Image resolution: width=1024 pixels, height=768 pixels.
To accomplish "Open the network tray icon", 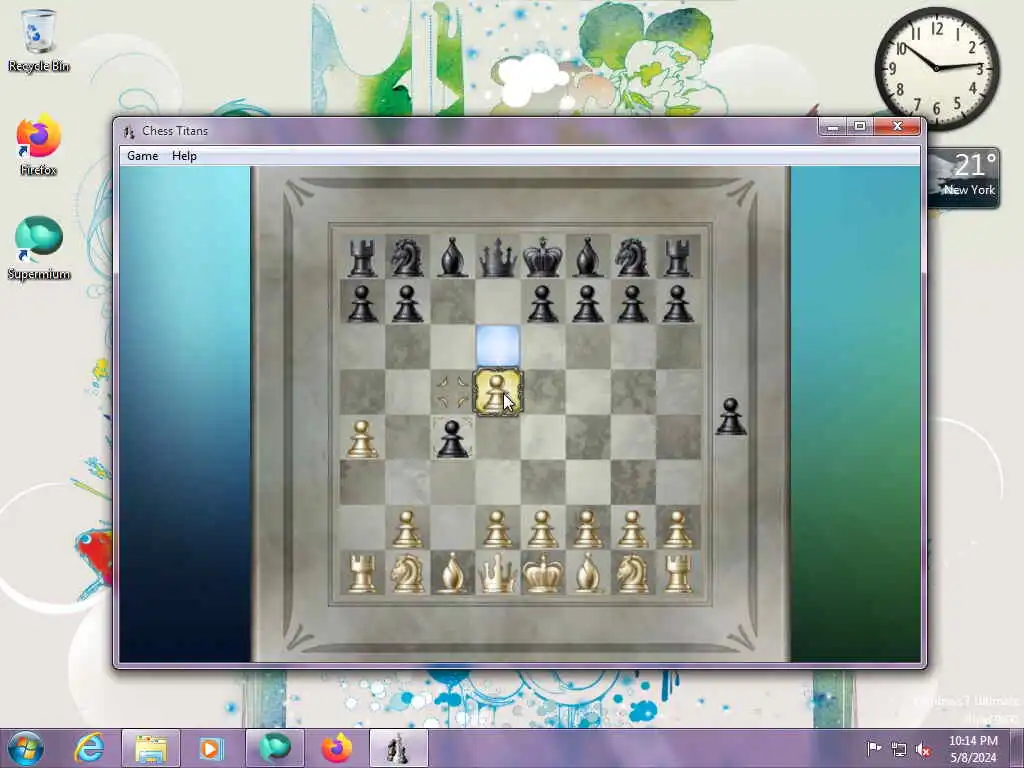I will [899, 749].
